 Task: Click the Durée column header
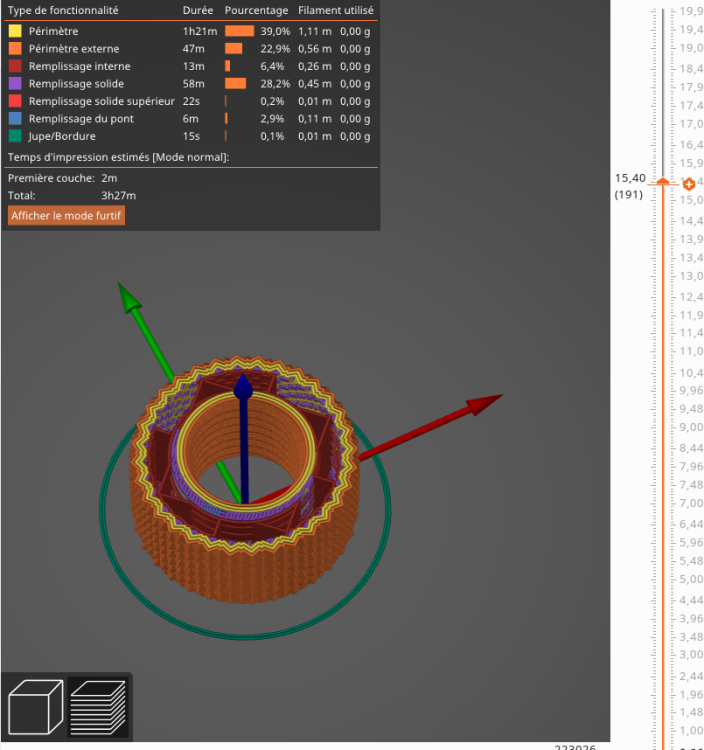click(198, 10)
